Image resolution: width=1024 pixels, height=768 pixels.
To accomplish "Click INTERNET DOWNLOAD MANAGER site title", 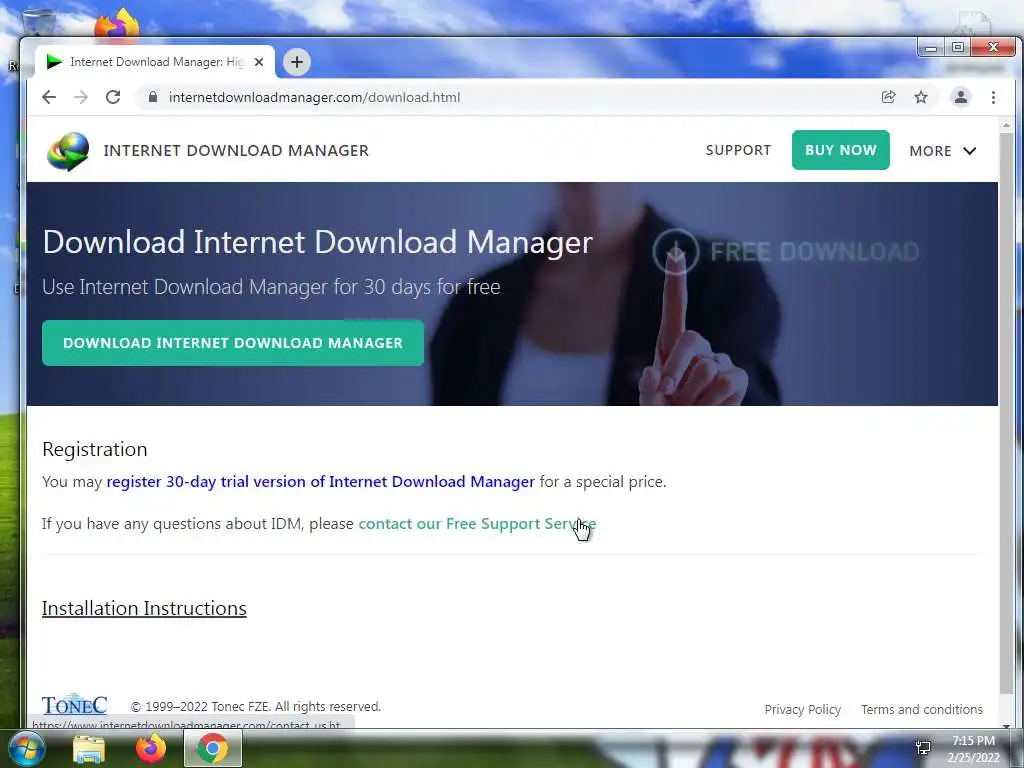I will [236, 151].
